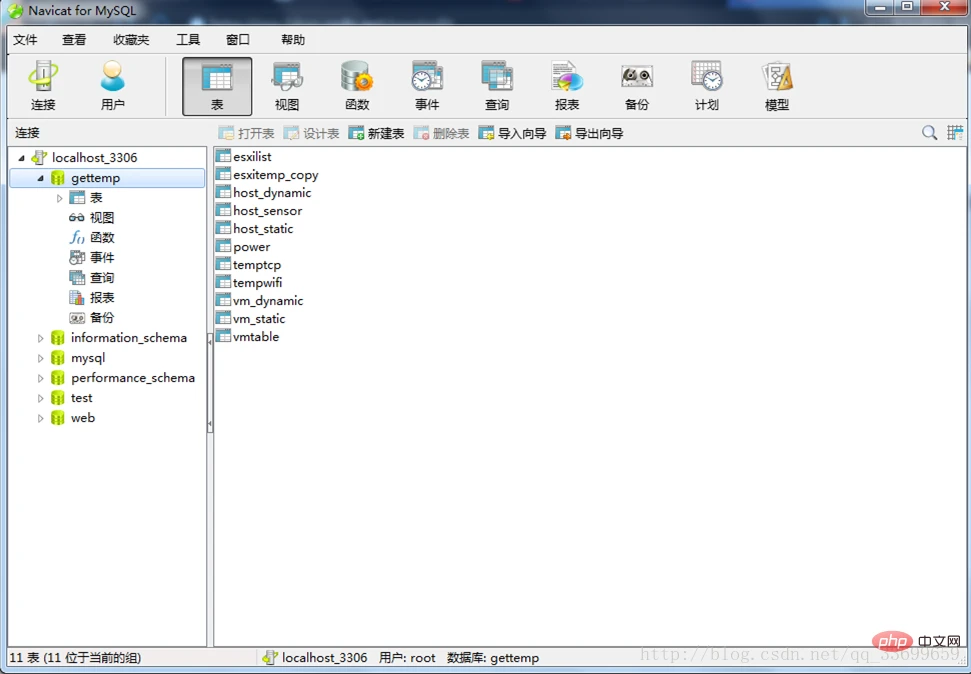Select the host_static table
This screenshot has width=971, height=674.
(255, 229)
